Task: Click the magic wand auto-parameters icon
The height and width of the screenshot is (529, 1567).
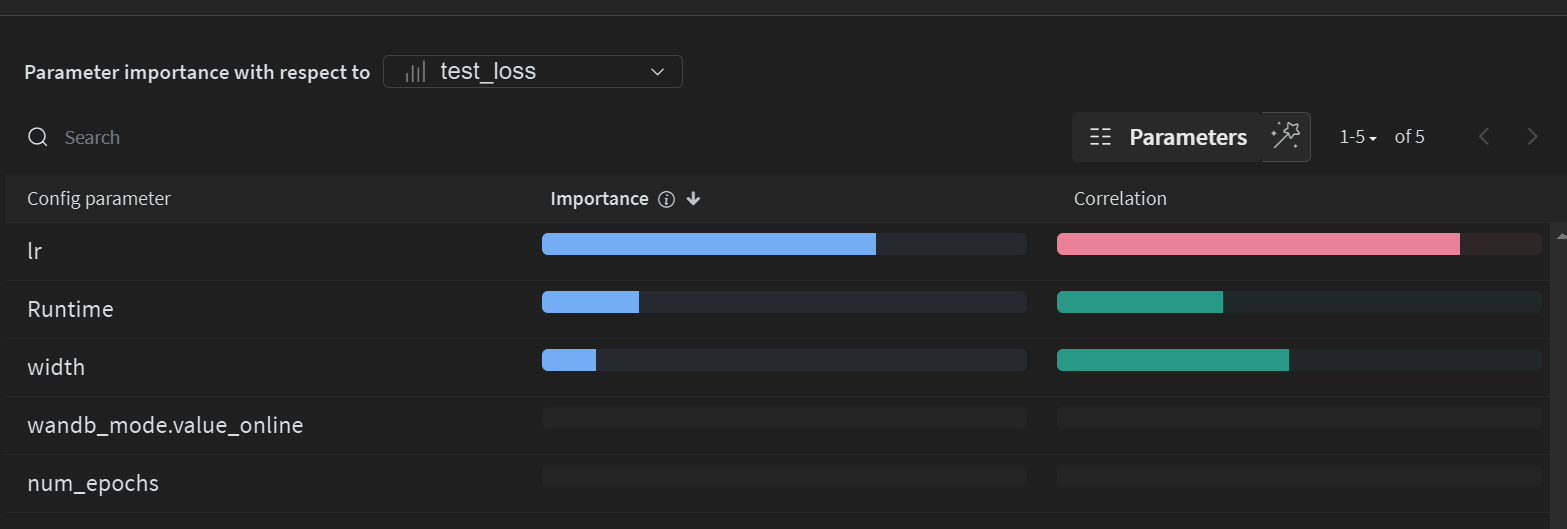Action: pos(1285,137)
